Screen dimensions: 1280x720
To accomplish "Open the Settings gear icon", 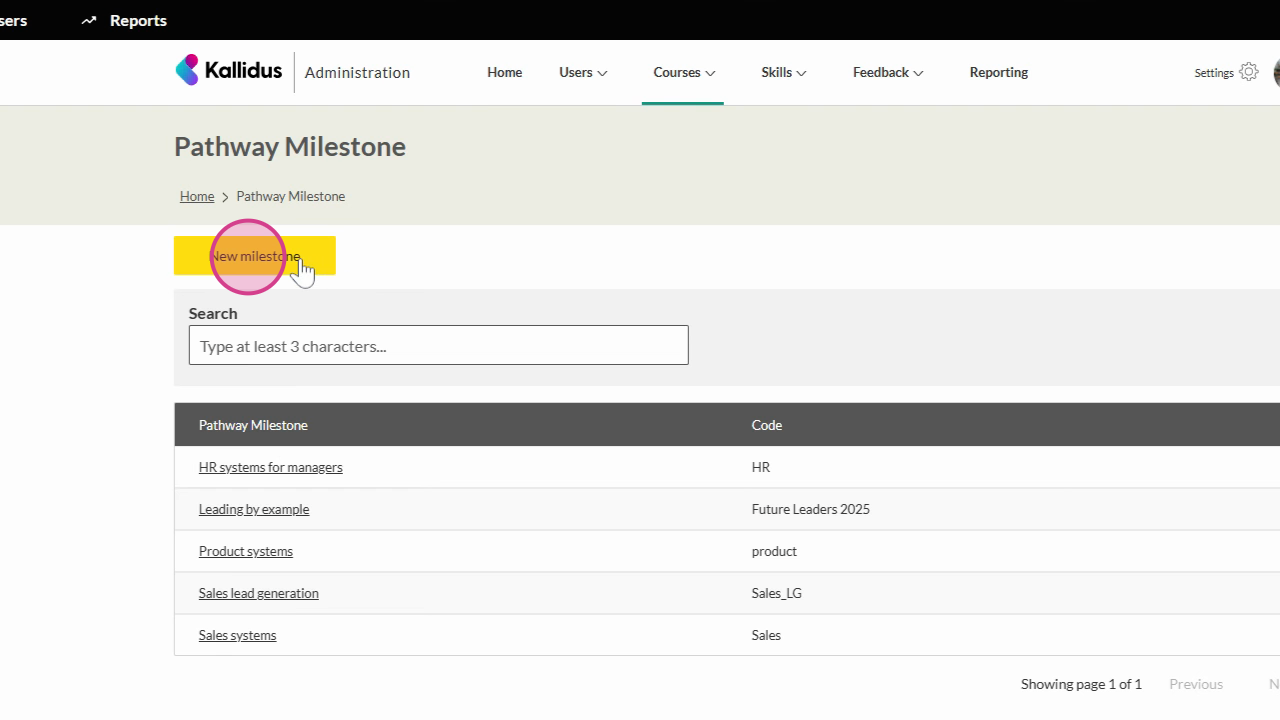I will click(1248, 72).
